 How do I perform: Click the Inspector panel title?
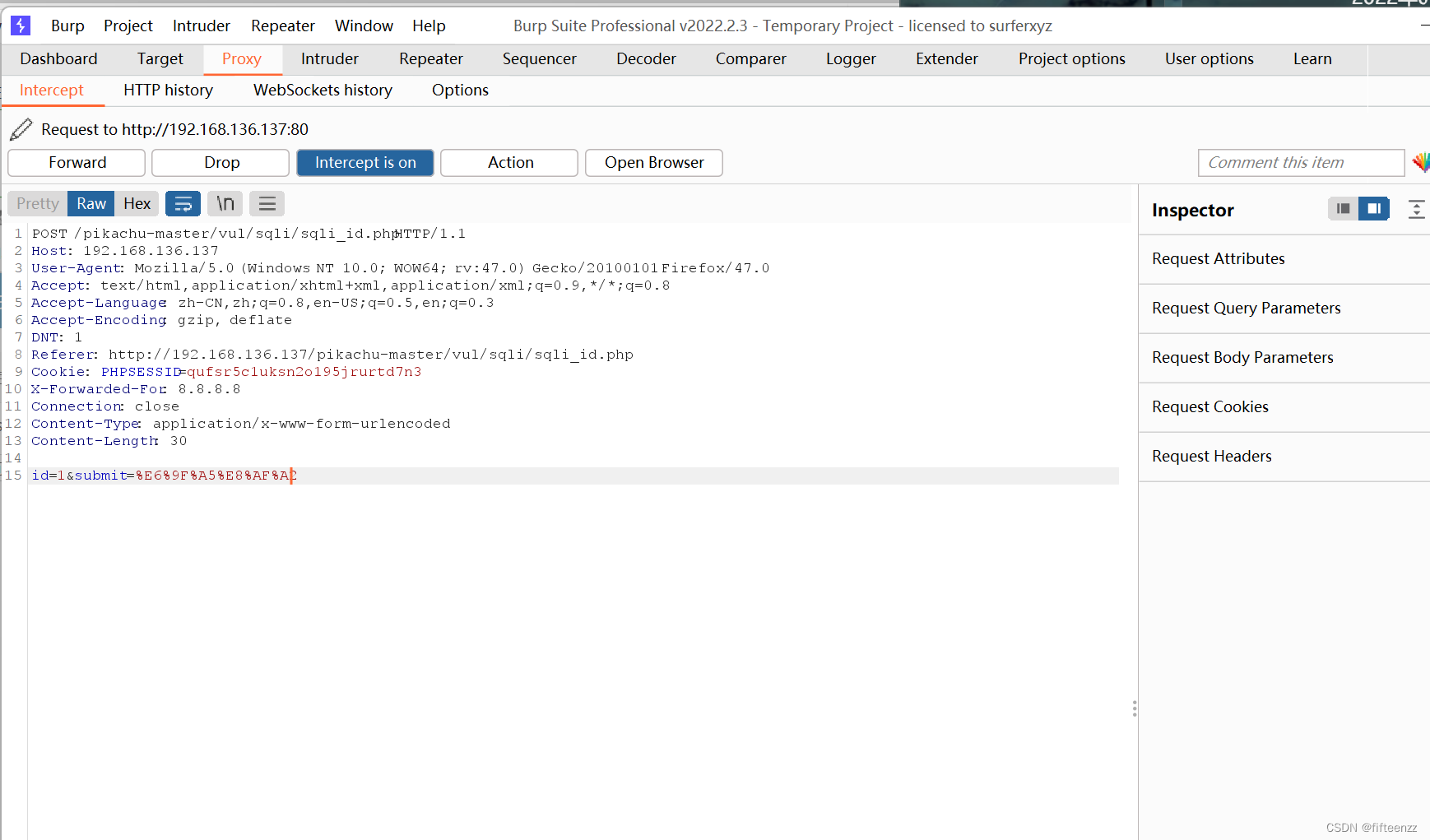[1192, 210]
